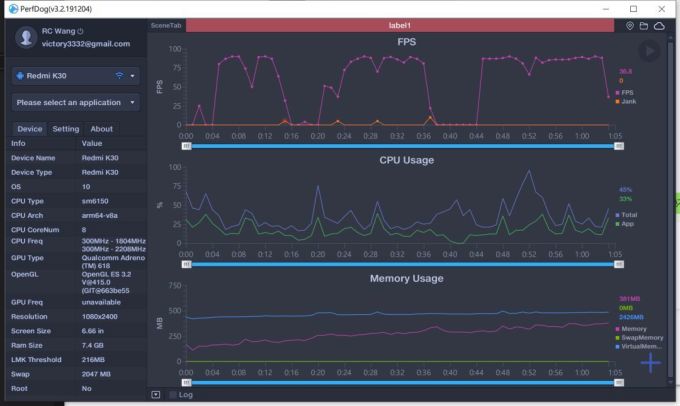The image size is (680, 406).
Task: Click the CPU Type value sm6150
Action: click(95, 201)
